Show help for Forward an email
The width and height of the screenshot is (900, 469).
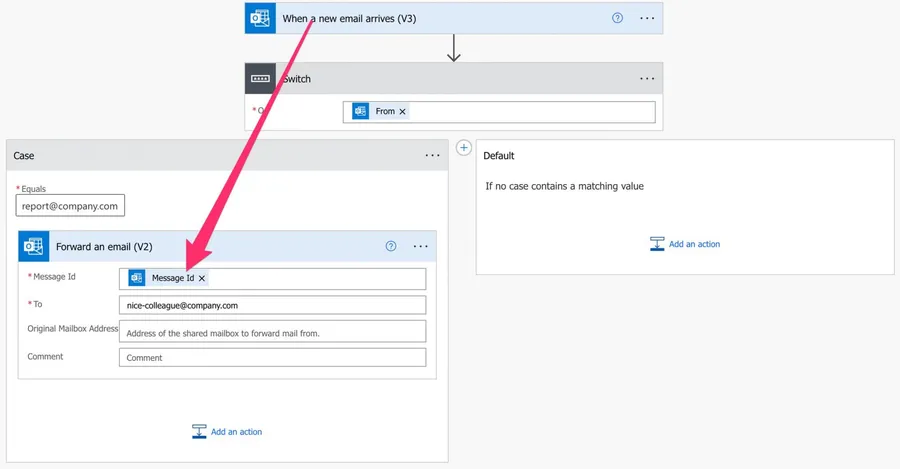tap(391, 246)
